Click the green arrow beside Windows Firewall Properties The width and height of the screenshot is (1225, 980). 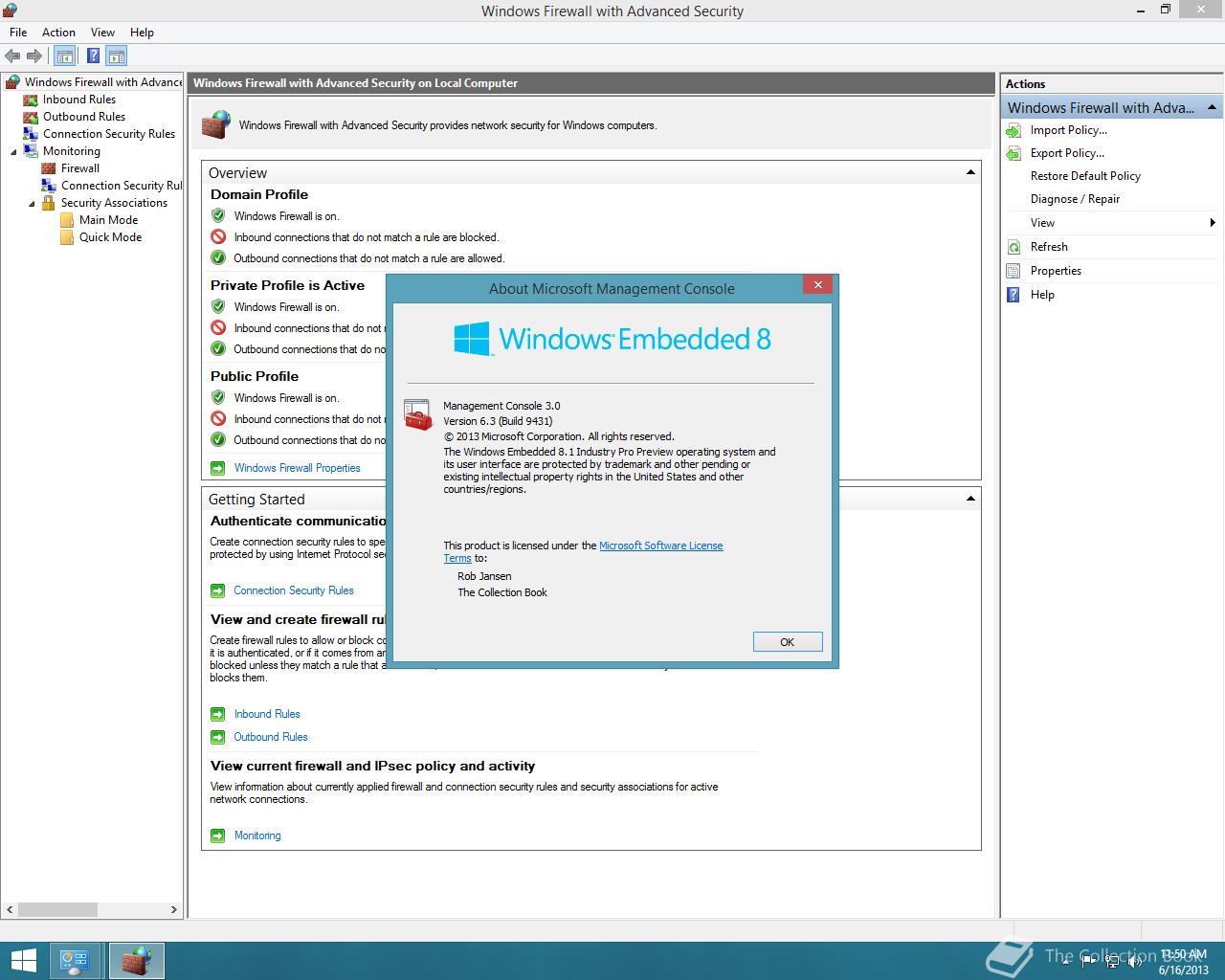217,468
